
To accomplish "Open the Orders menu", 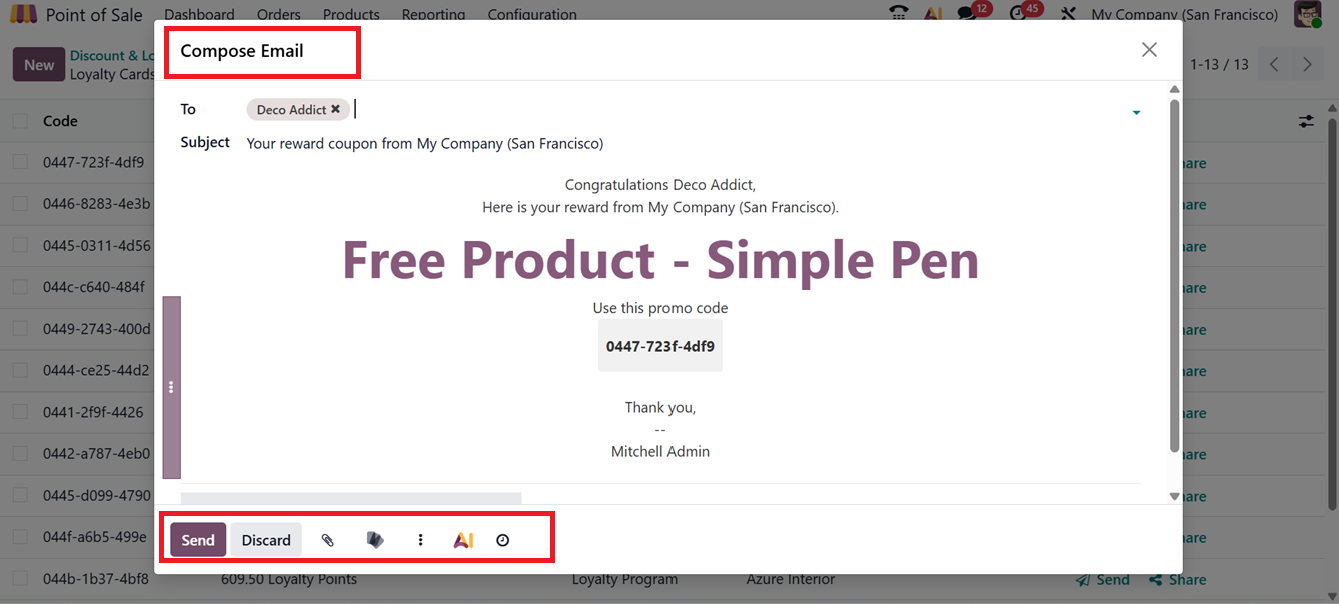I will 278,14.
